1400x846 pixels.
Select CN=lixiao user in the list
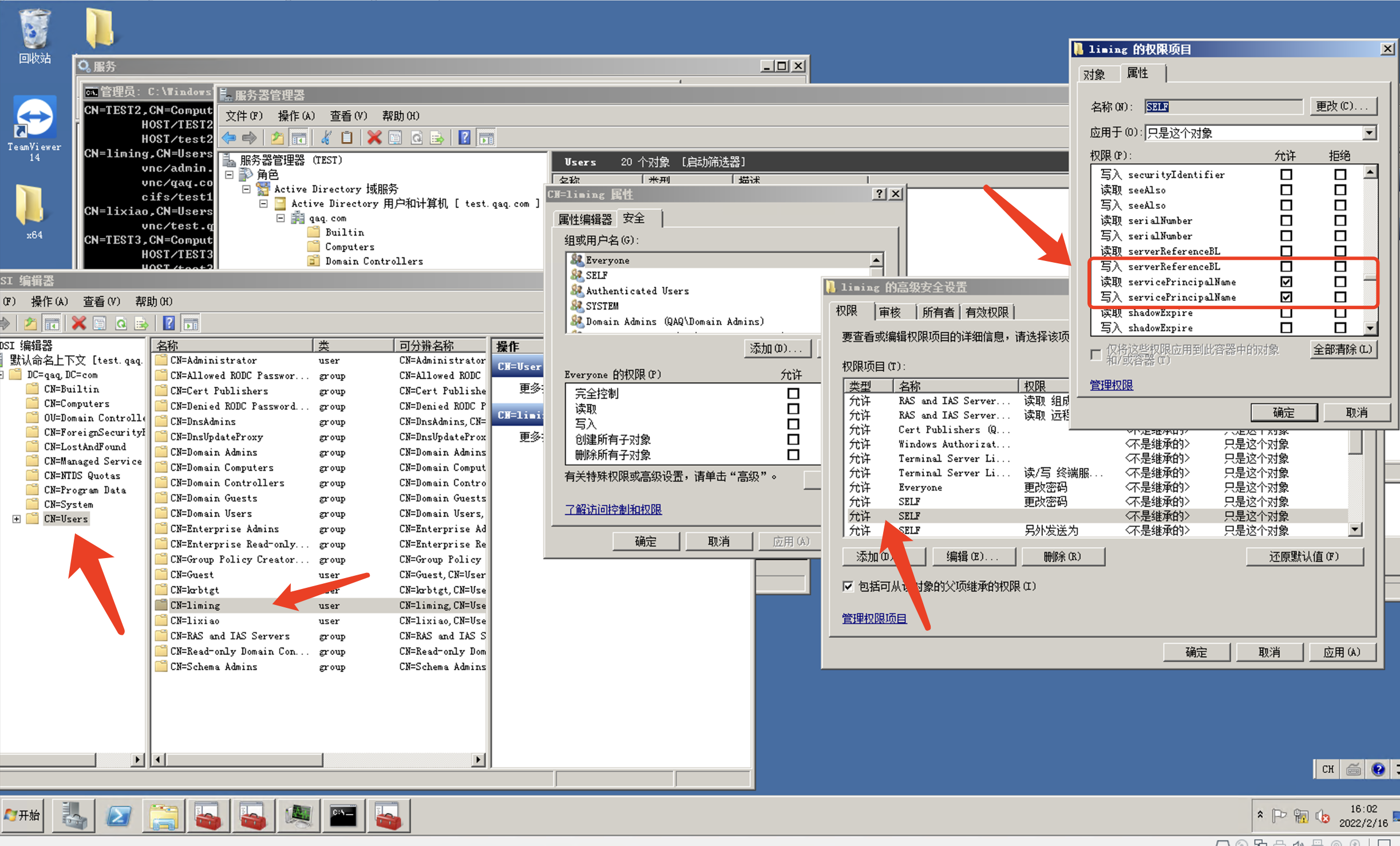195,620
